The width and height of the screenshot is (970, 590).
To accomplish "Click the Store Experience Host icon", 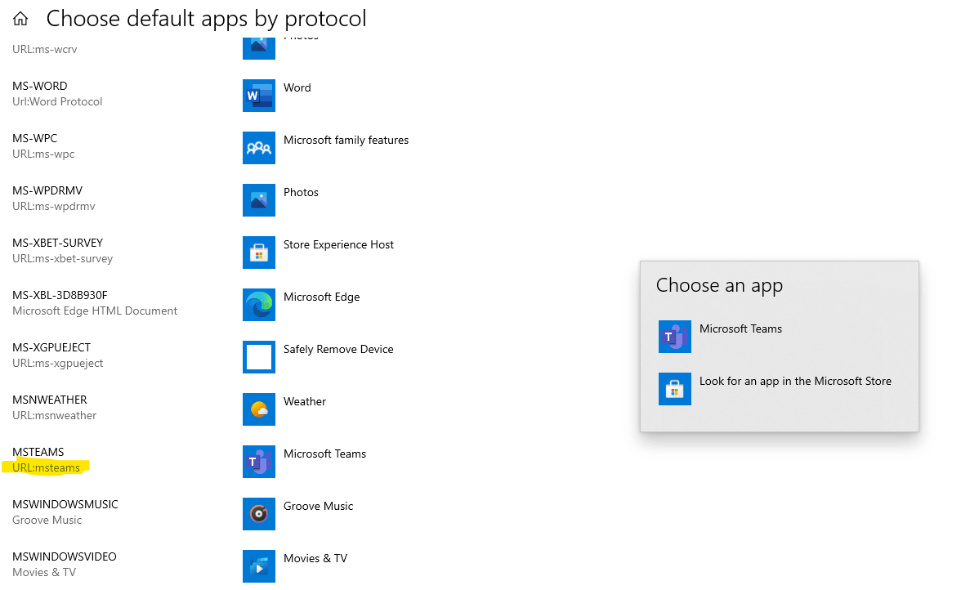I will 259,252.
